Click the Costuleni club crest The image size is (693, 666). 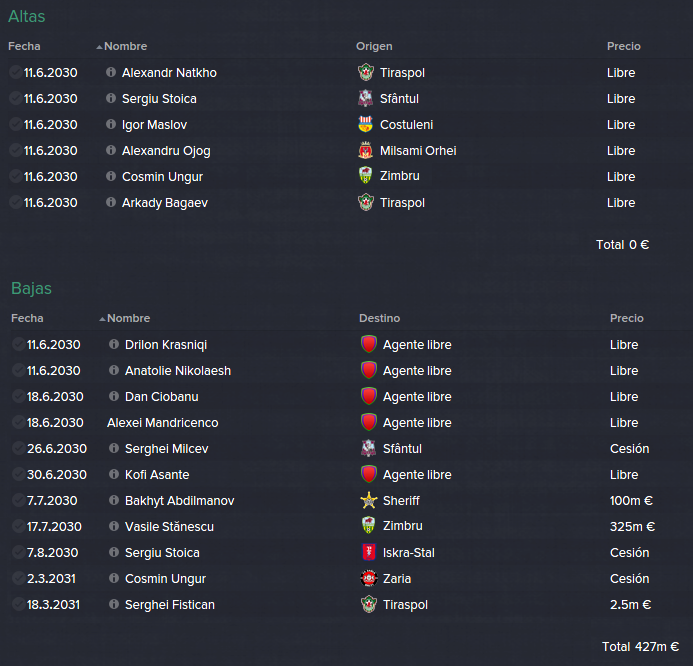[366, 124]
